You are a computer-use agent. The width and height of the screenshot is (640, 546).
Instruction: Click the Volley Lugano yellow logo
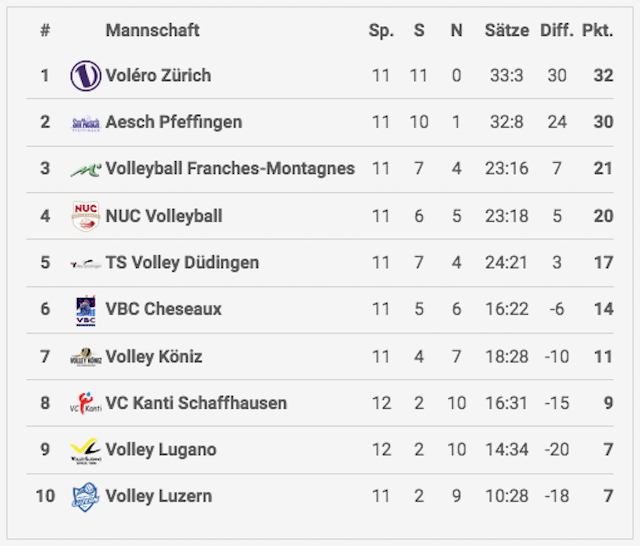pos(86,451)
